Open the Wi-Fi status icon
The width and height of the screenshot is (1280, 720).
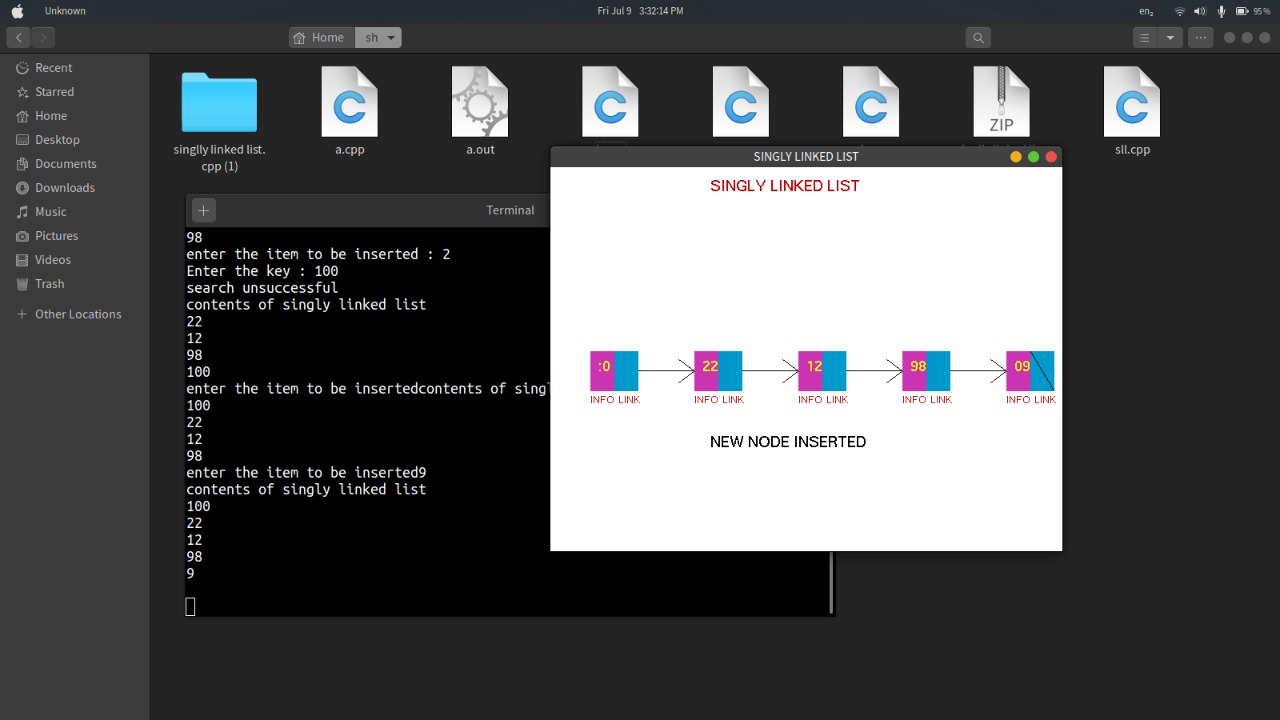point(1180,11)
